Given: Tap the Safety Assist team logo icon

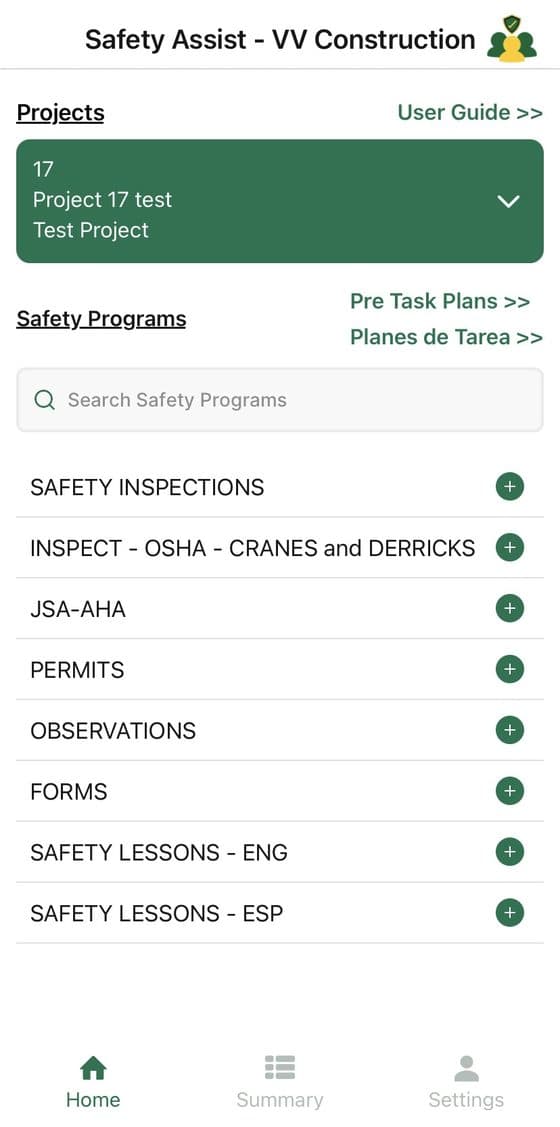Looking at the screenshot, I should (x=512, y=39).
